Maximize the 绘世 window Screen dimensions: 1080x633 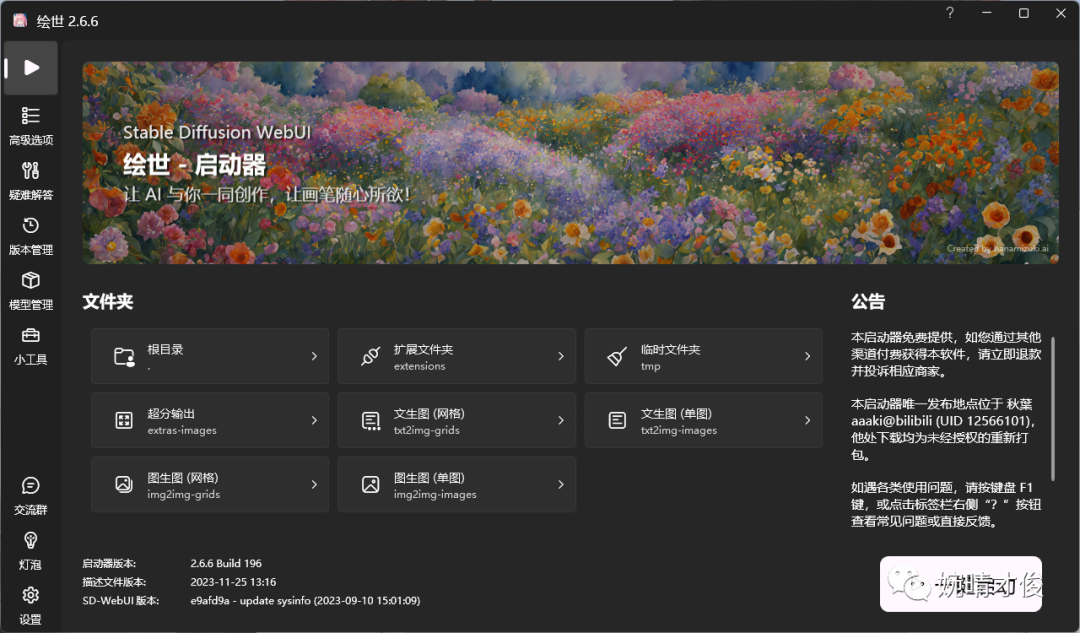(1024, 13)
